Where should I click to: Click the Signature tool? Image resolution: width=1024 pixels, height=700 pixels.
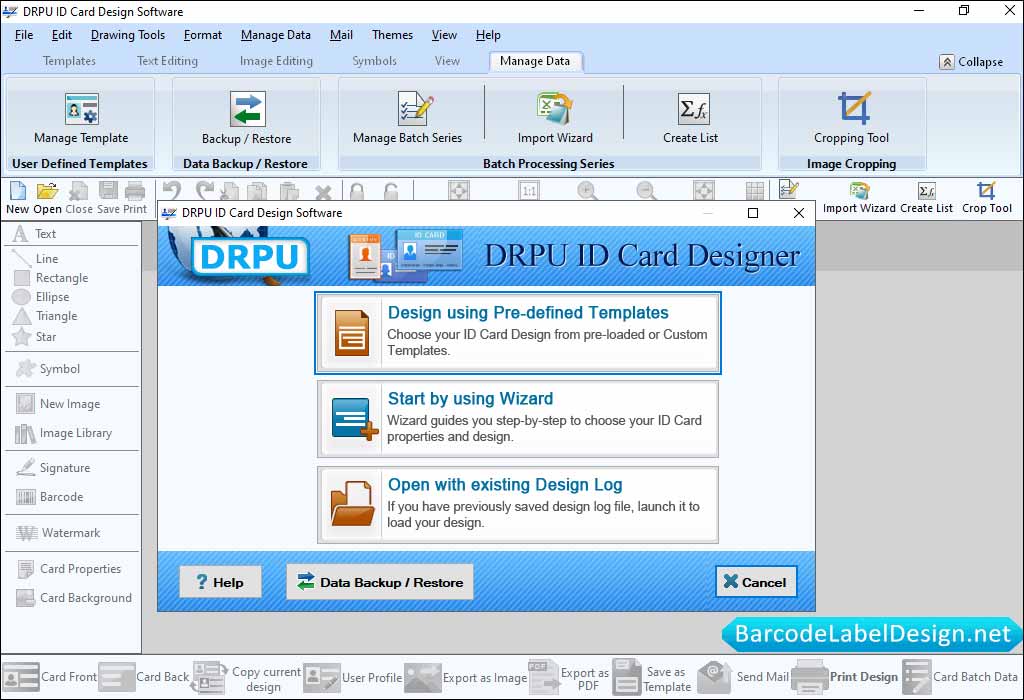[54, 468]
